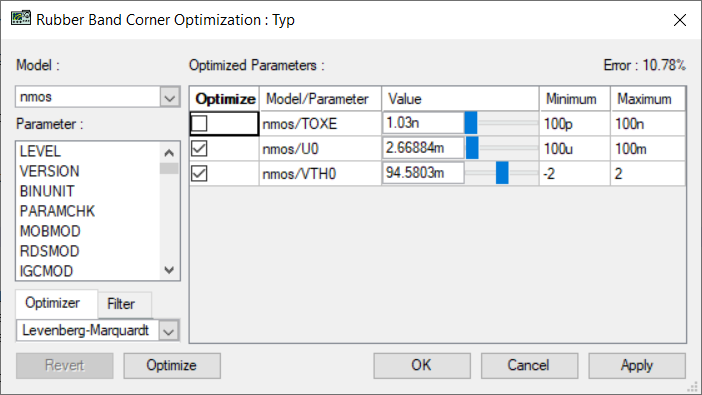
Task: Uncheck optimize for nmos/U0
Action: [199, 148]
